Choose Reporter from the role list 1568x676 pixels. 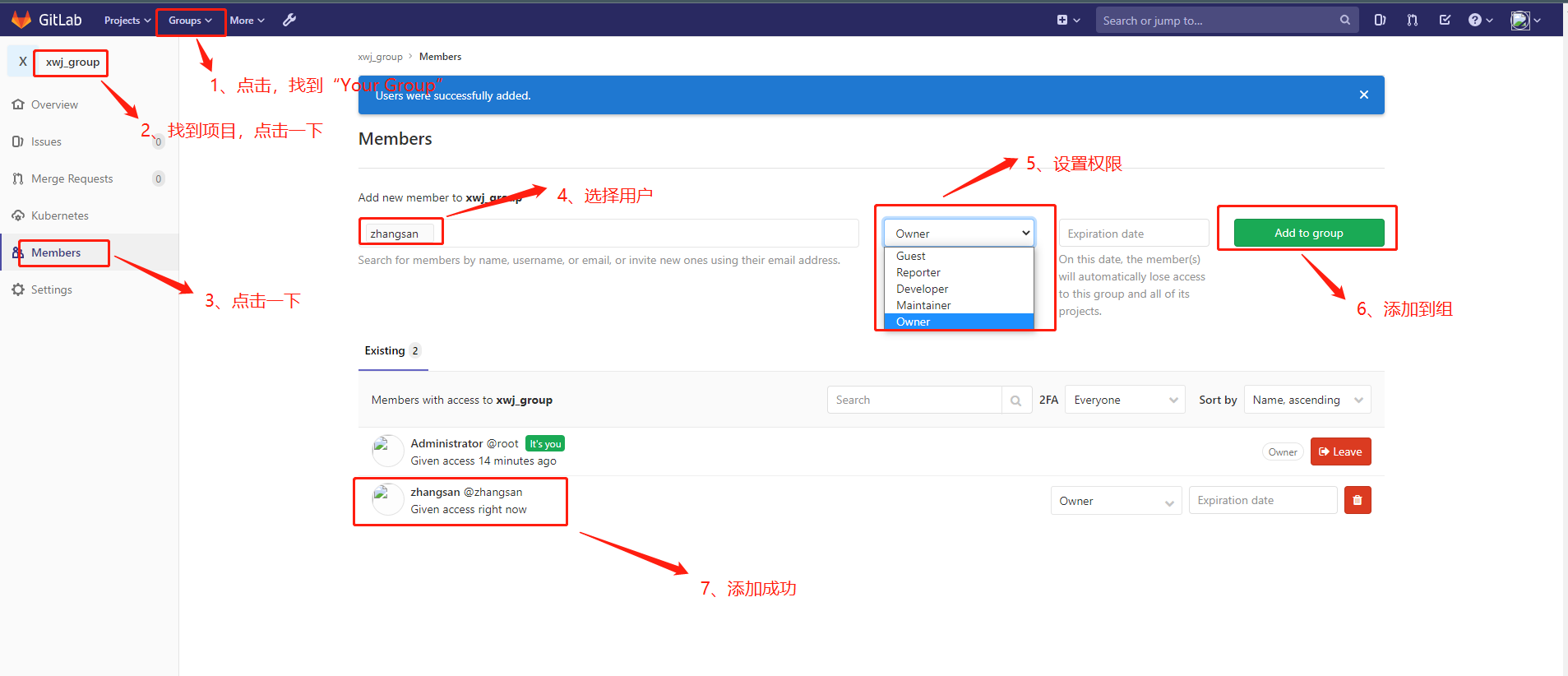coord(959,272)
